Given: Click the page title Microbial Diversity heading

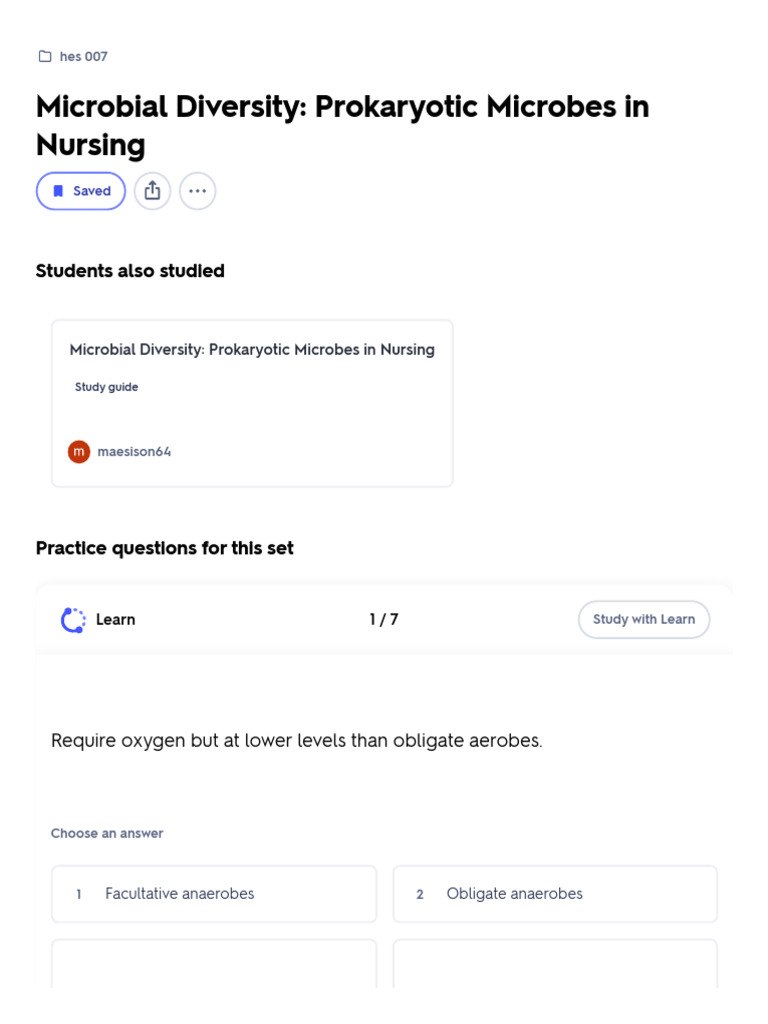Looking at the screenshot, I should tap(343, 125).
